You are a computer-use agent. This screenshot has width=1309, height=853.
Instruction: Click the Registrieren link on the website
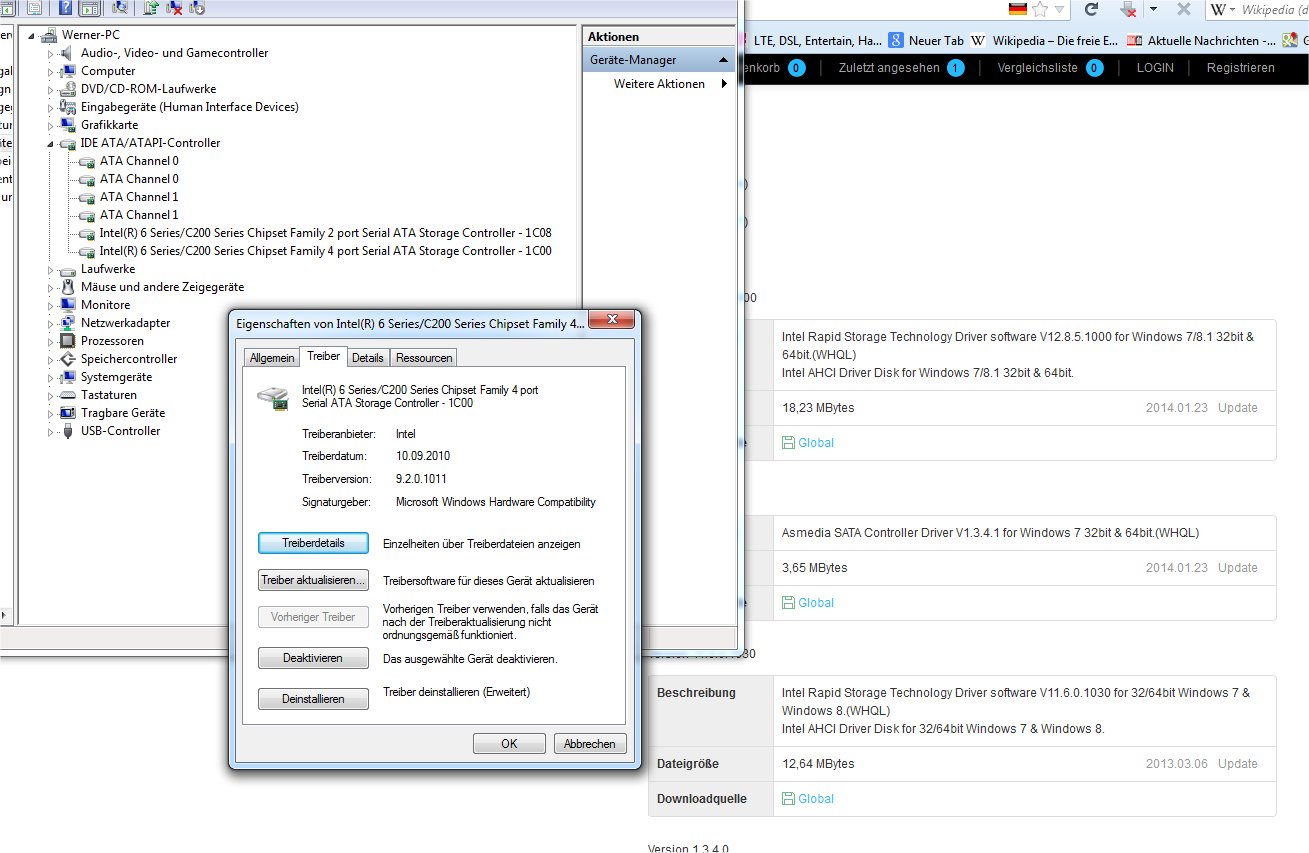1241,68
